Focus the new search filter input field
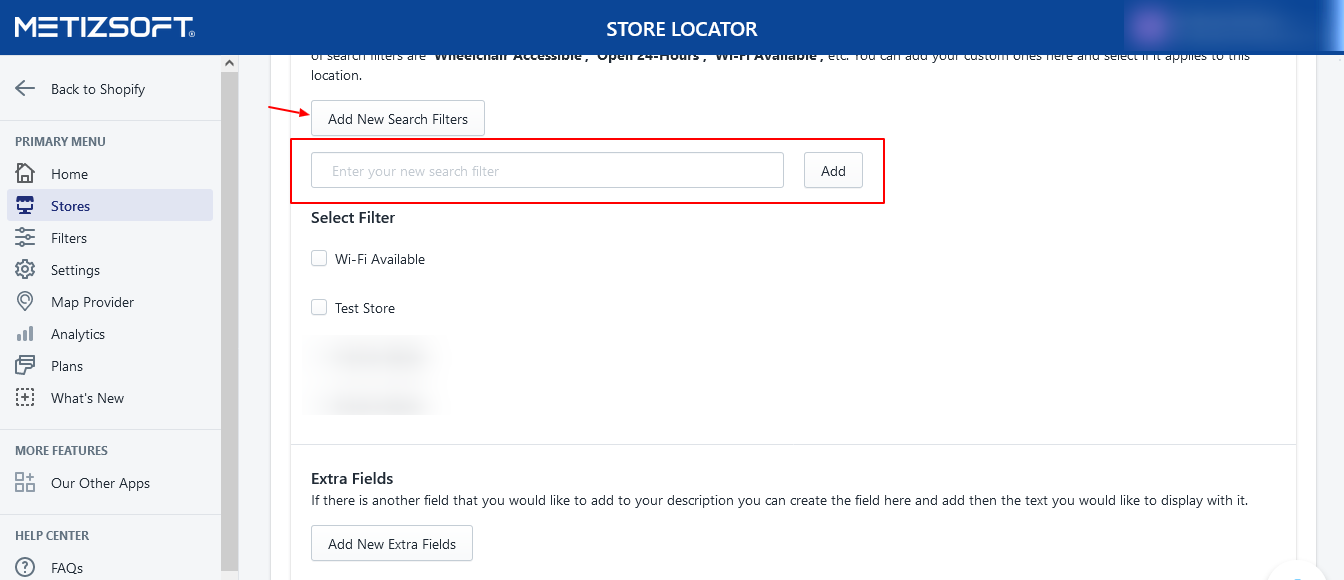The image size is (1344, 580). (x=547, y=171)
